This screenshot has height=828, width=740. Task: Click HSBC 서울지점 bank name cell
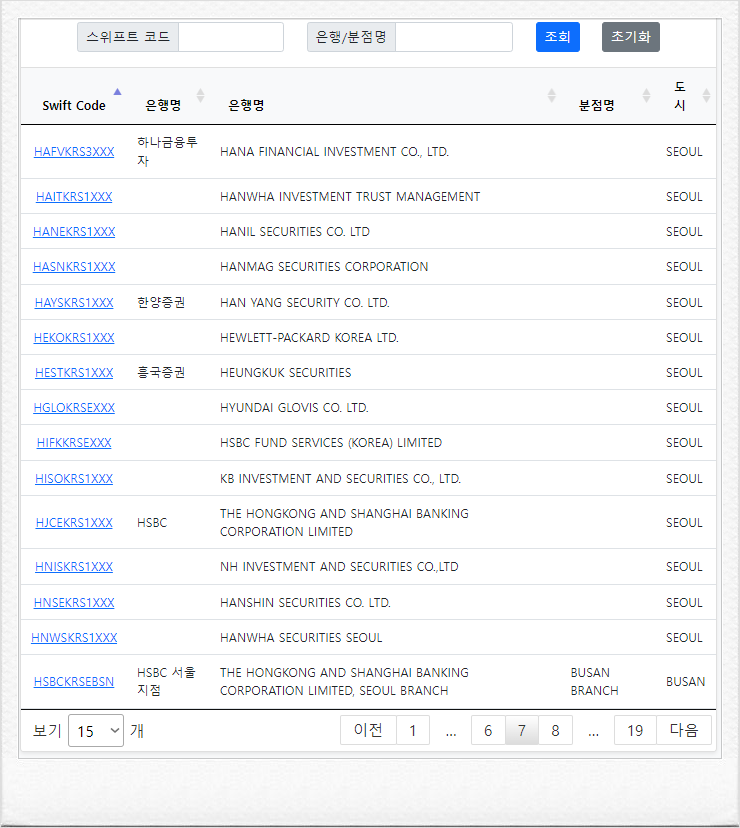click(166, 682)
